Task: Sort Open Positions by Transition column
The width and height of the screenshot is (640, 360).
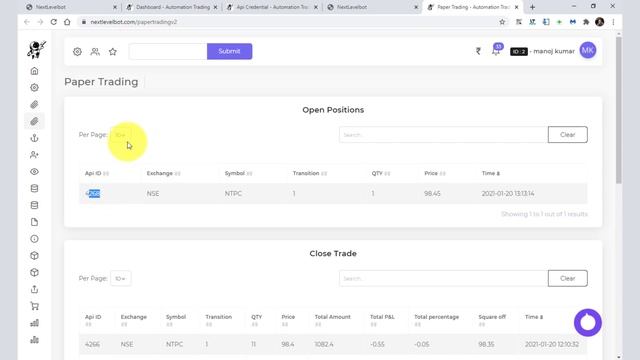Action: point(310,173)
